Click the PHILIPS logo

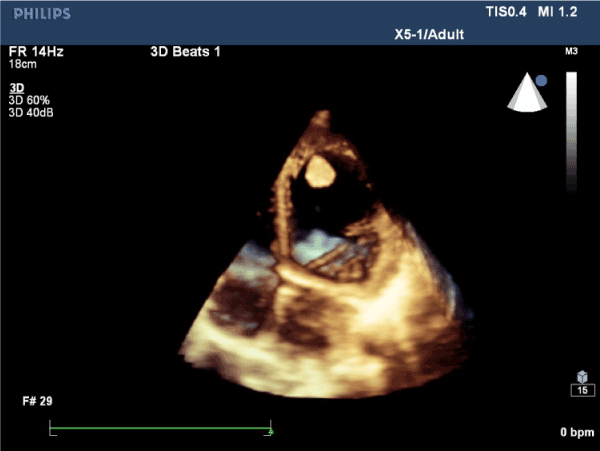pos(37,12)
